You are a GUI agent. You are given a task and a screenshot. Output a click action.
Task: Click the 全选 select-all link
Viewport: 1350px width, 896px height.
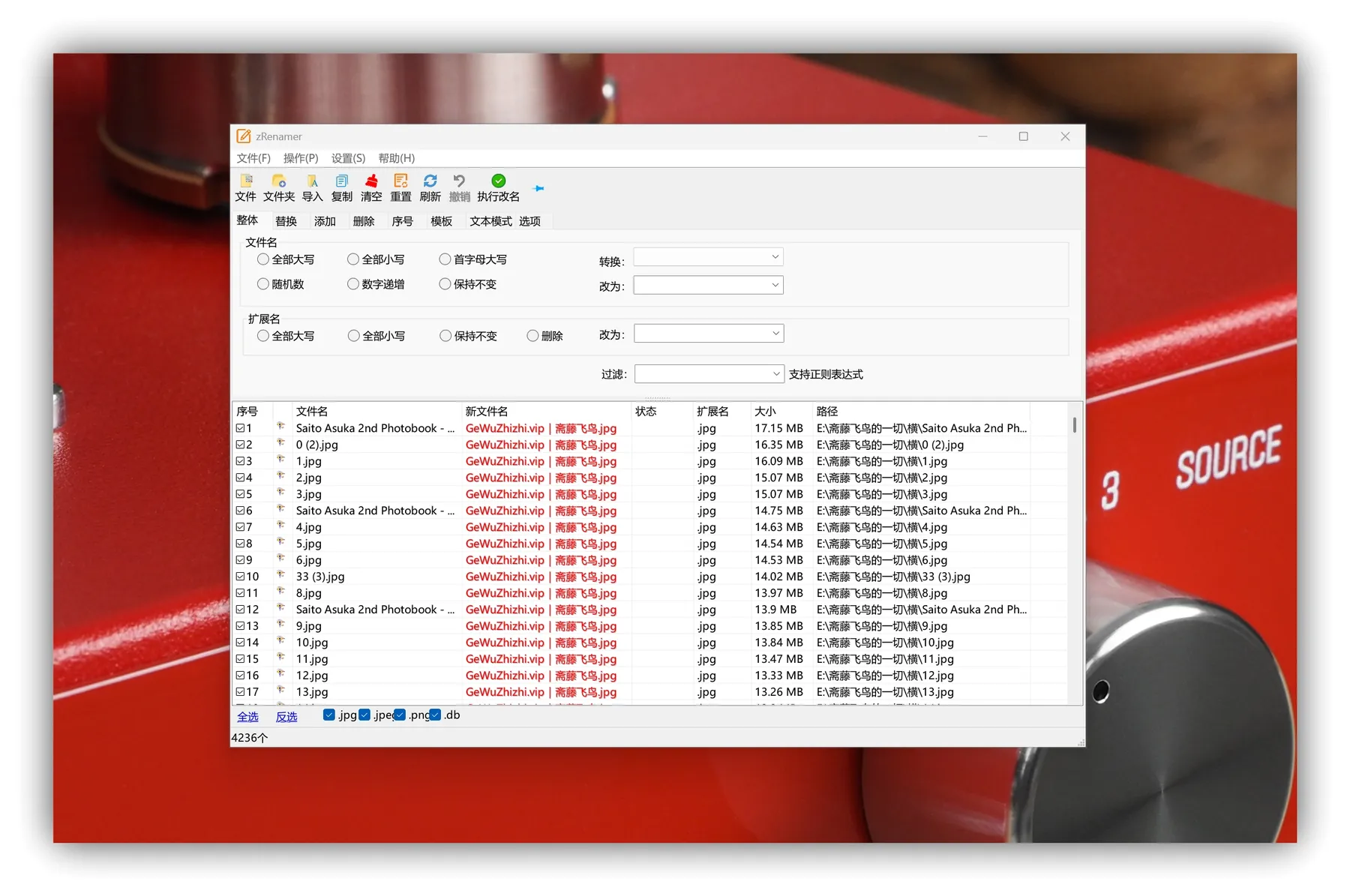click(x=247, y=717)
